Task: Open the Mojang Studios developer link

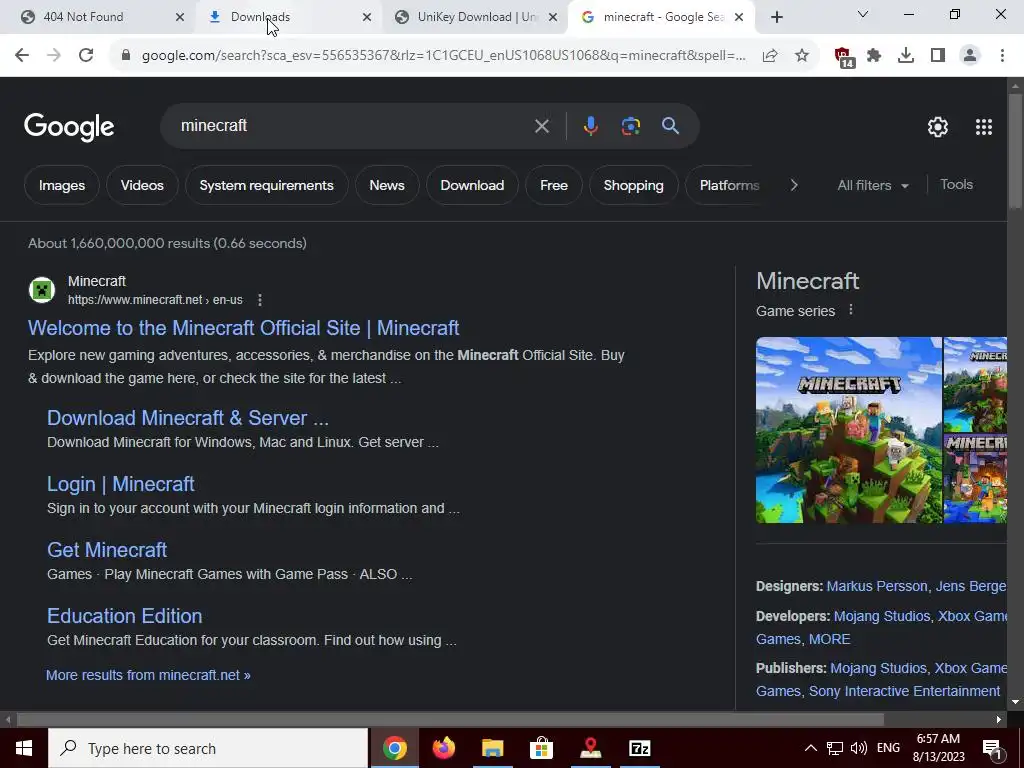Action: tap(882, 616)
